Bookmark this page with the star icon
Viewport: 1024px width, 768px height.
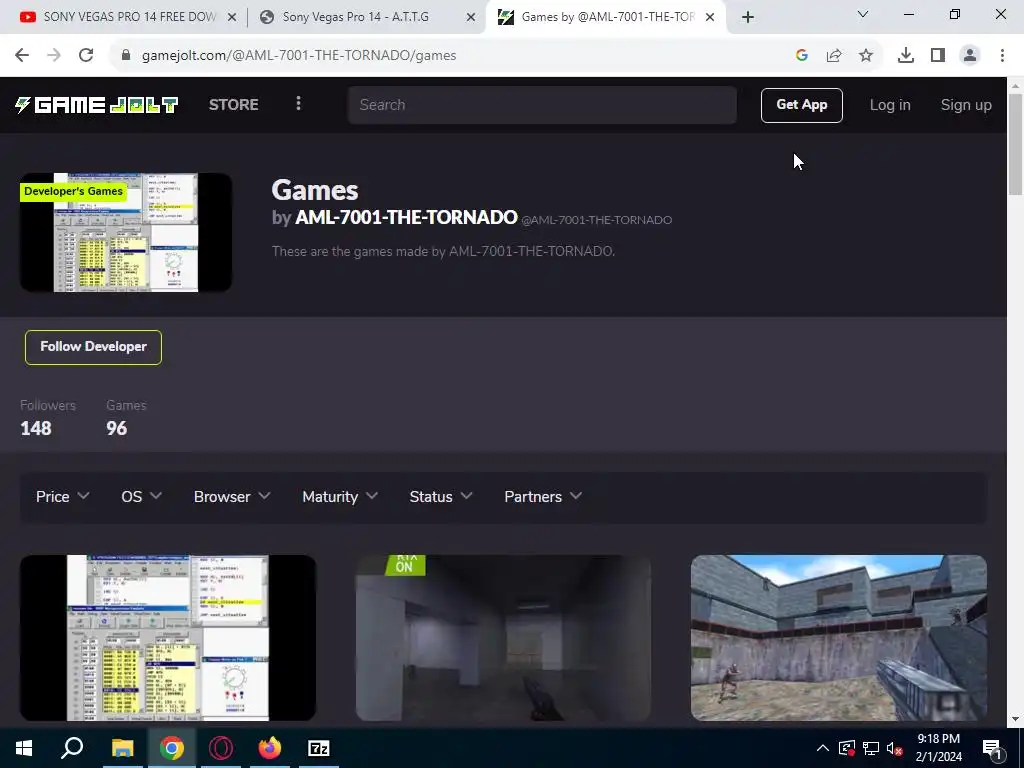(x=866, y=55)
